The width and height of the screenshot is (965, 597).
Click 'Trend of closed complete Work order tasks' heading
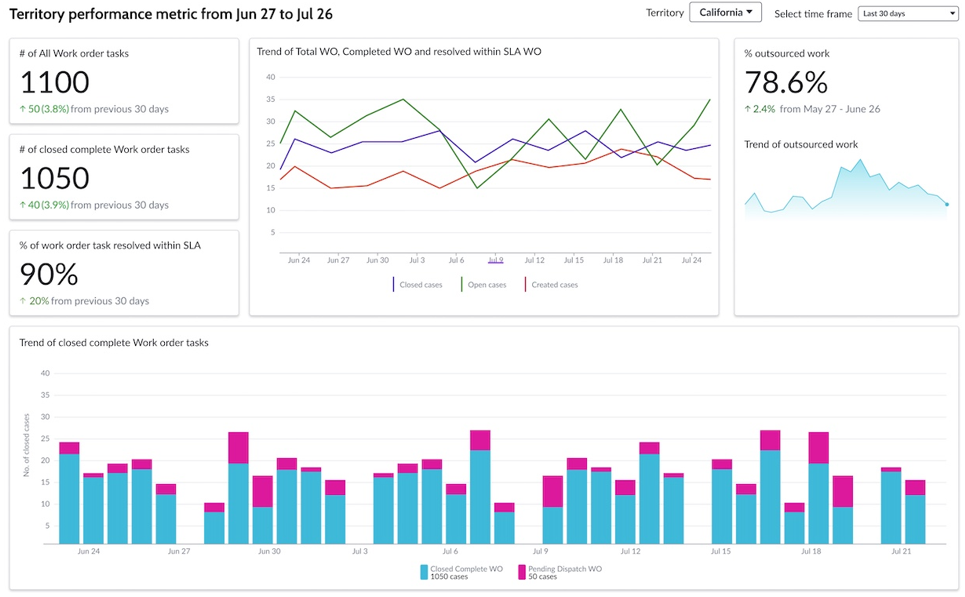(114, 343)
